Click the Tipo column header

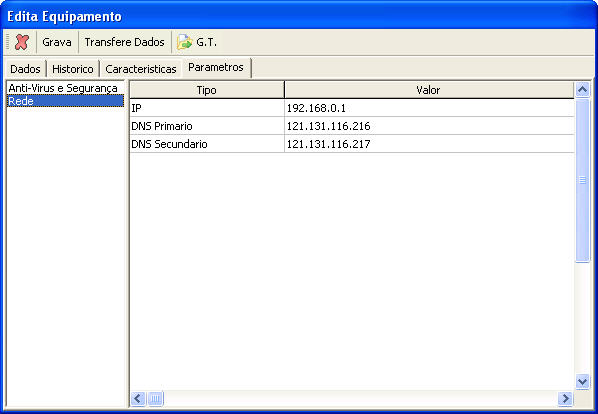(207, 90)
